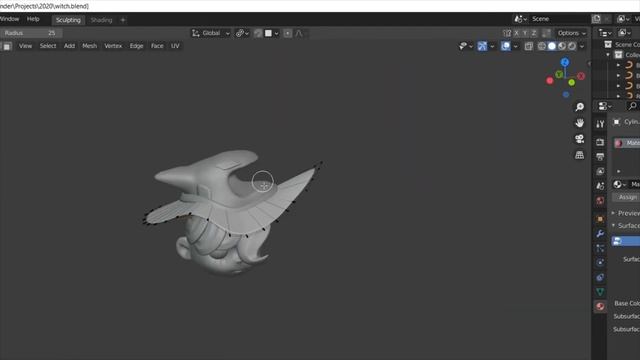Open the Object Data green triangle tab
The image size is (640, 360).
600,292
